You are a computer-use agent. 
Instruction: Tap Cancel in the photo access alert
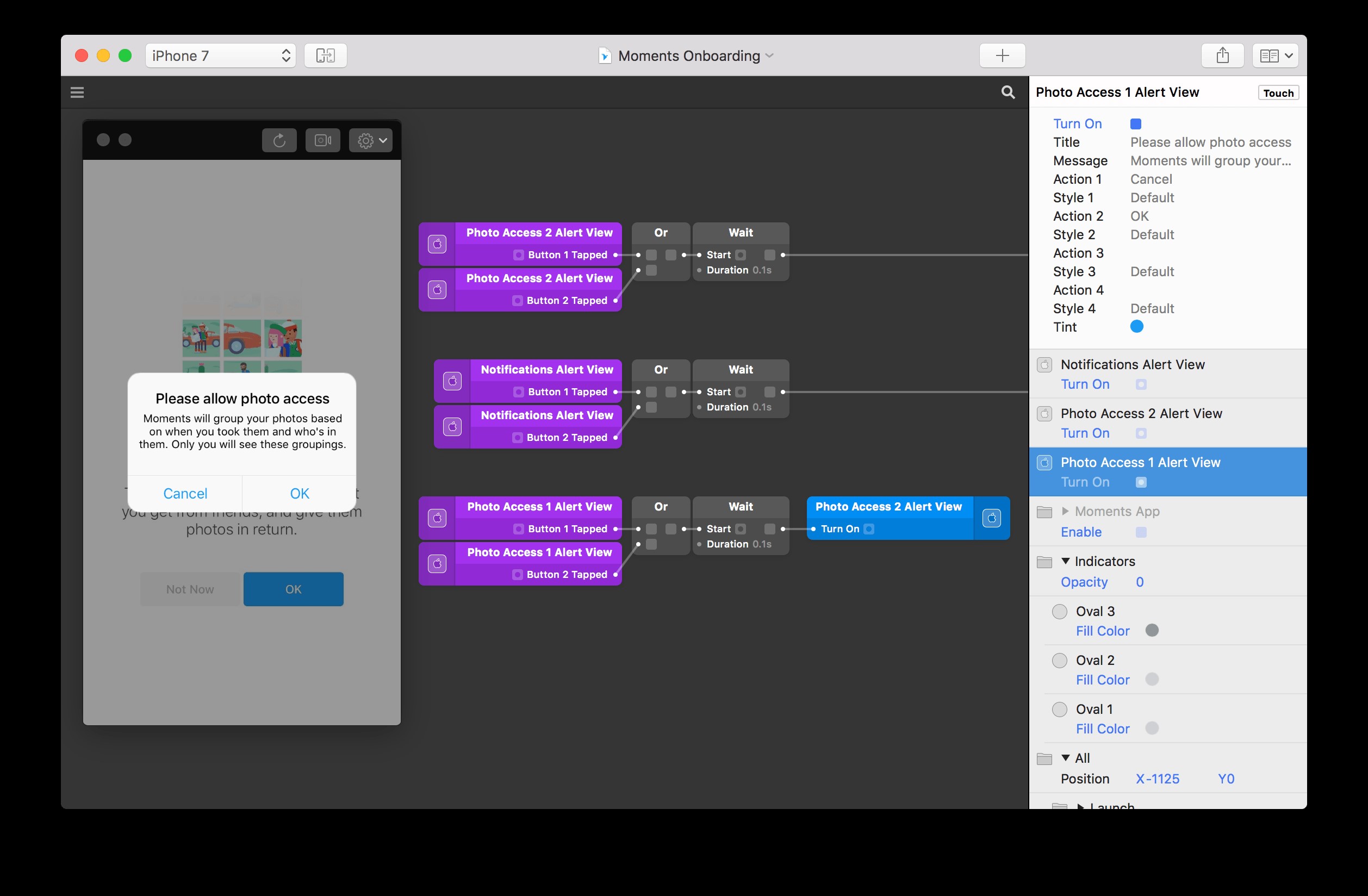click(185, 494)
